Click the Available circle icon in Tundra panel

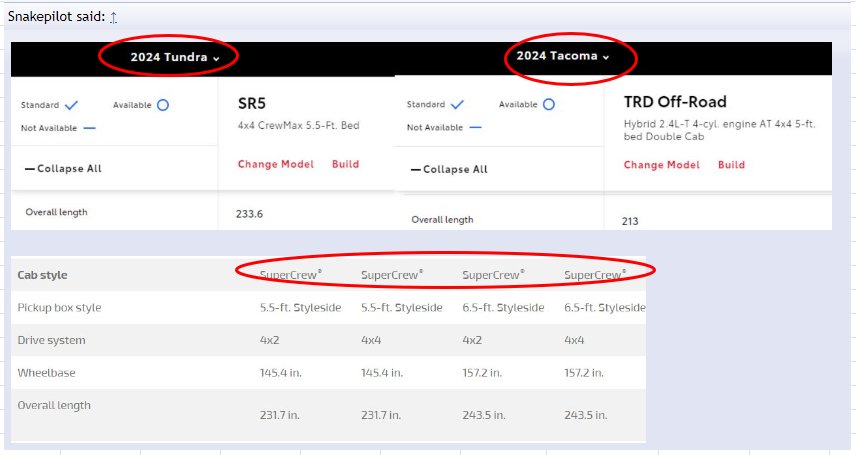[163, 105]
